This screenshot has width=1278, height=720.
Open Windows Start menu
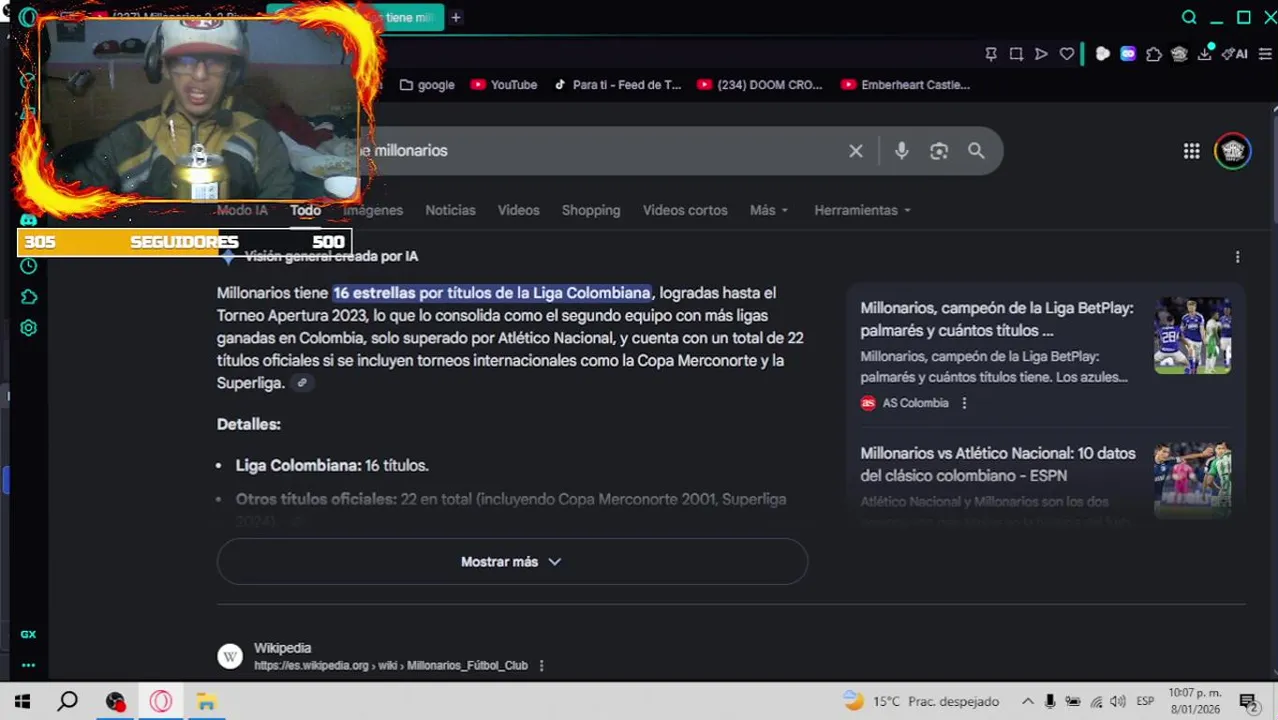[x=22, y=702]
